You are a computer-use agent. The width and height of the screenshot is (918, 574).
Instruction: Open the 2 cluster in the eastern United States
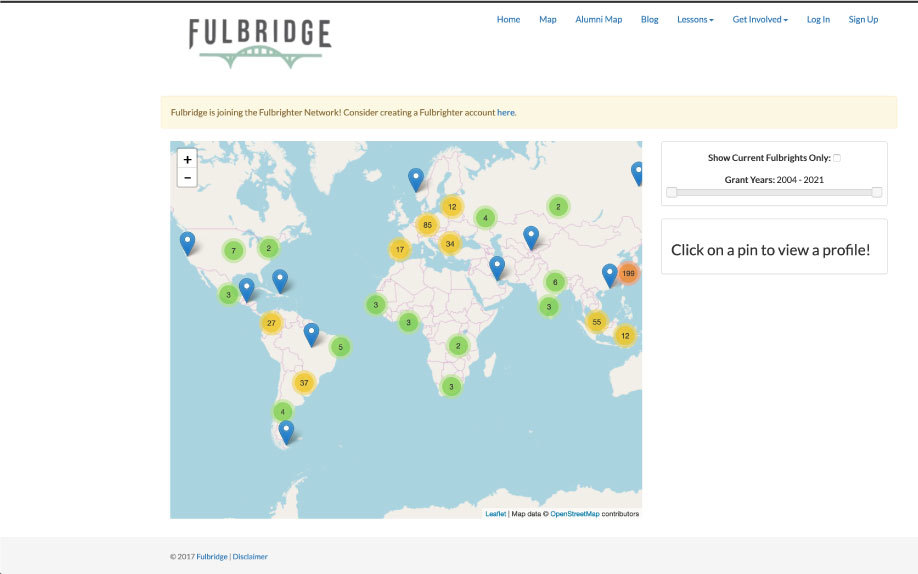pos(269,248)
